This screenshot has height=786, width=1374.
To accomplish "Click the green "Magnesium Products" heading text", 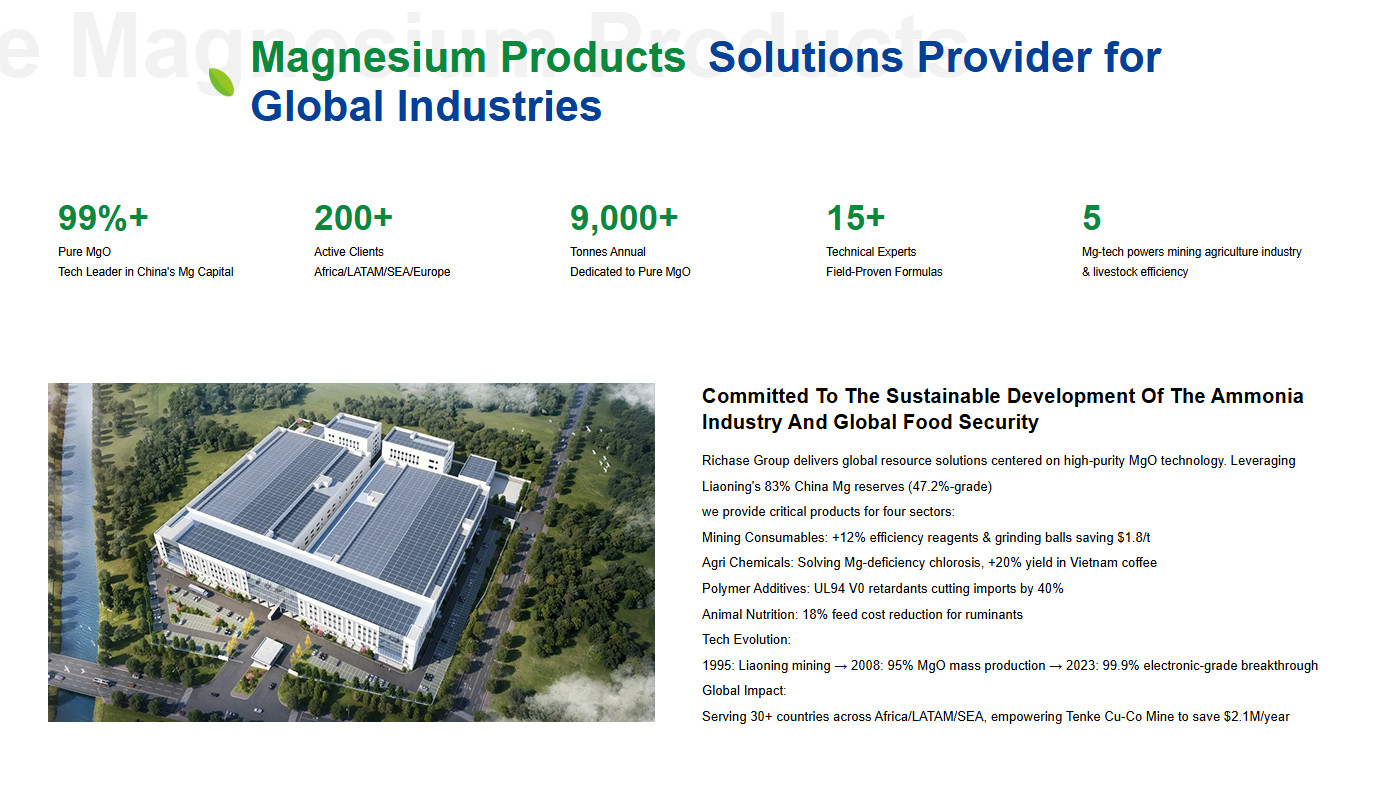I will coord(468,58).
